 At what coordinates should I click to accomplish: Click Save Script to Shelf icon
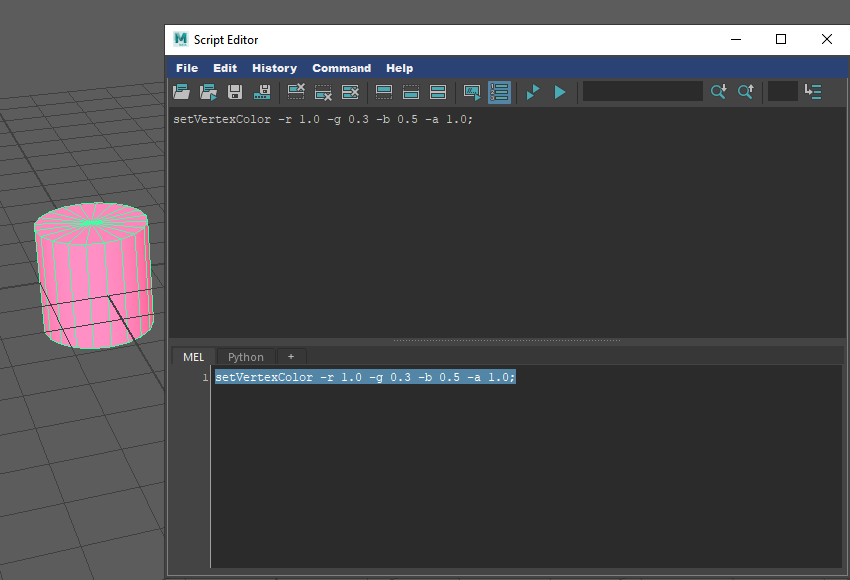[263, 92]
